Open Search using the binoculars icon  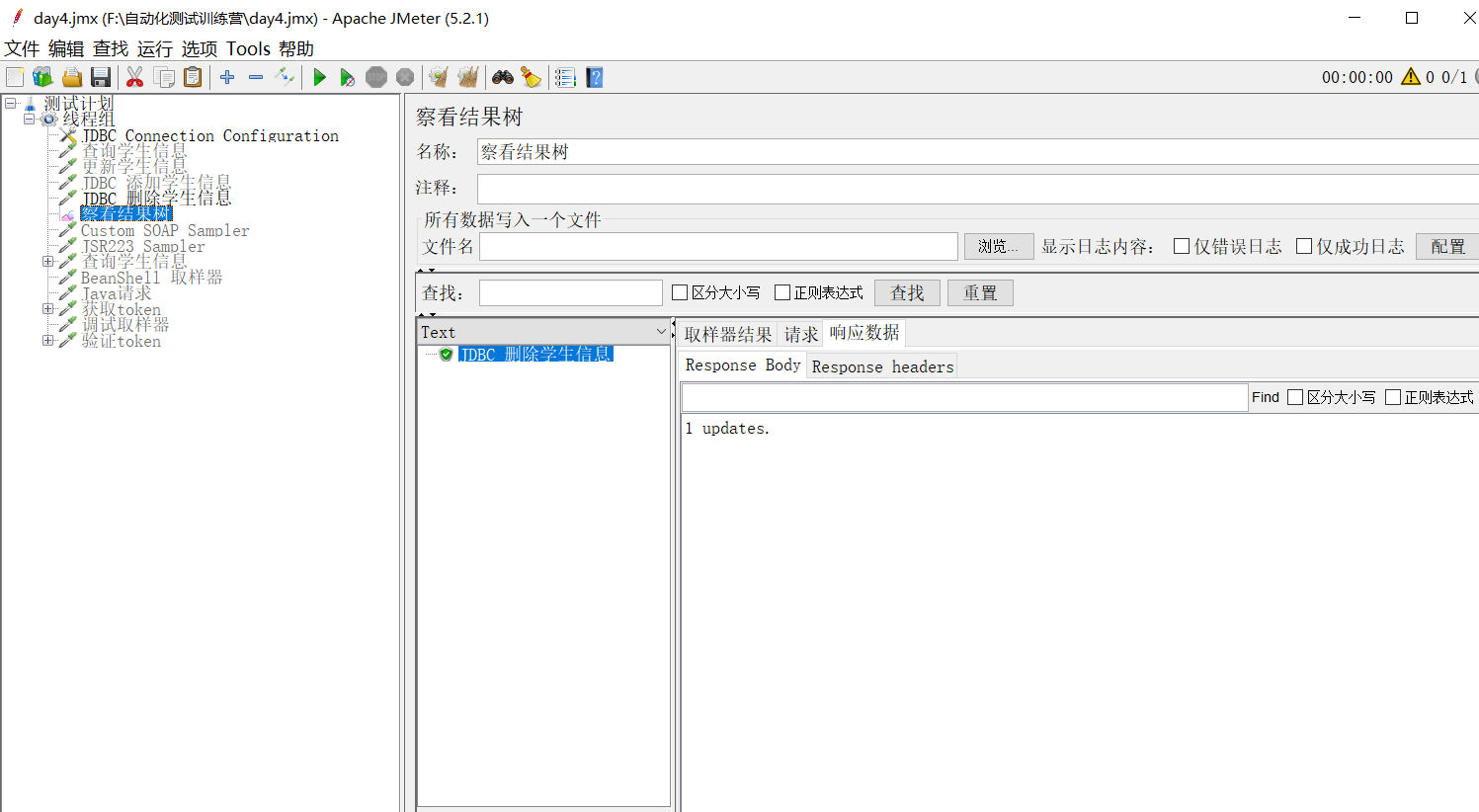coord(503,77)
